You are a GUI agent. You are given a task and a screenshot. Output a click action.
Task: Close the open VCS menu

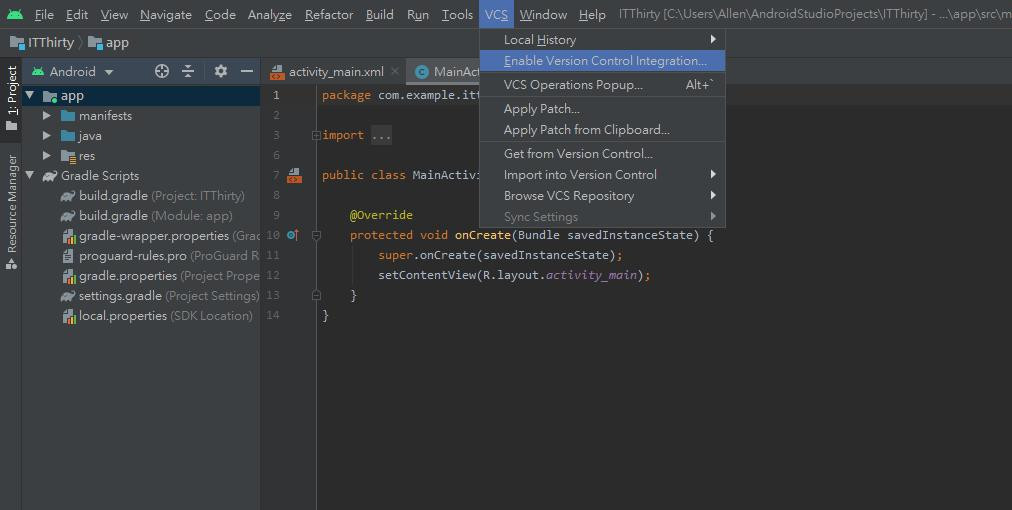[x=496, y=14]
